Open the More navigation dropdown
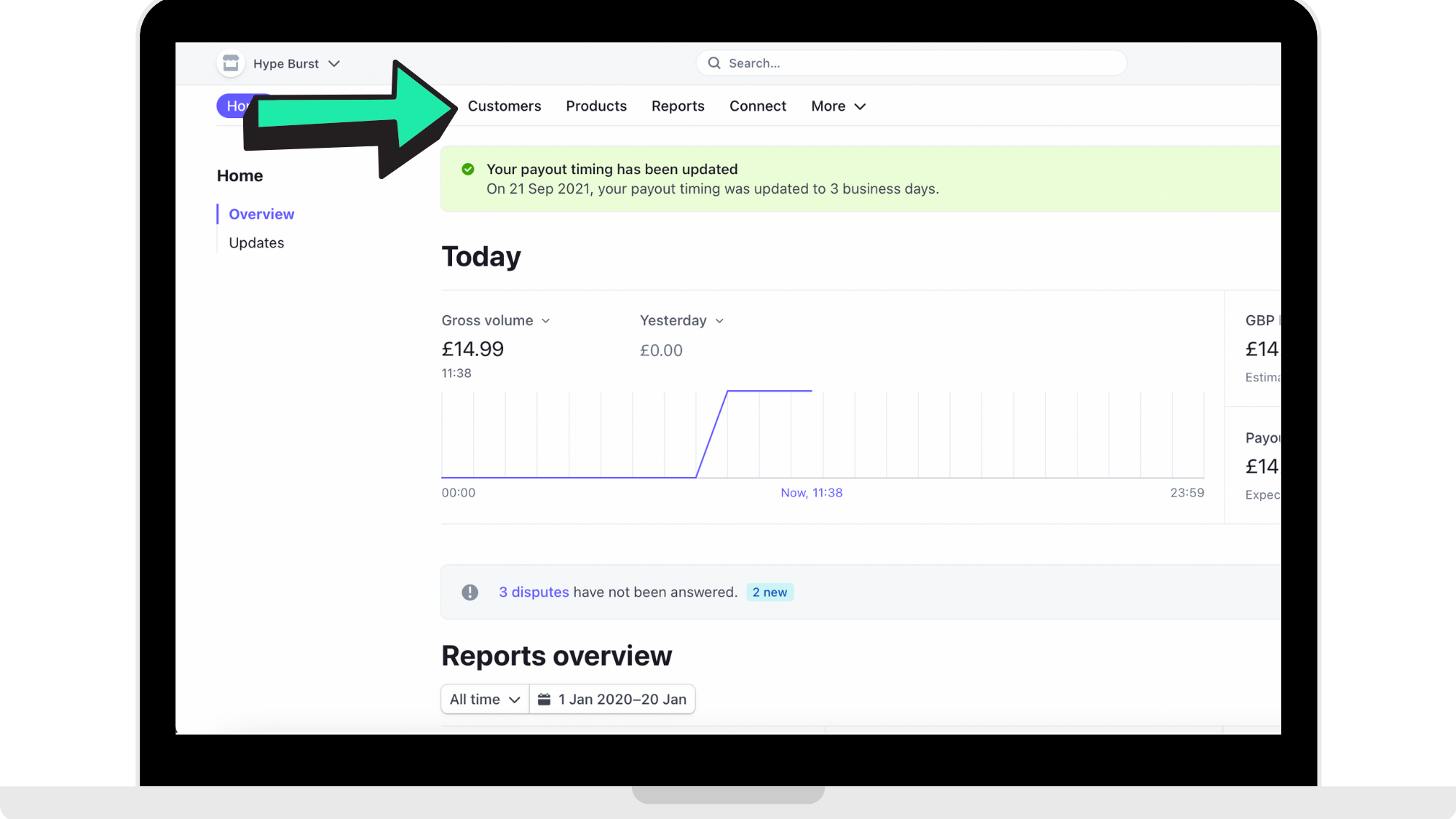Image resolution: width=1456 pixels, height=819 pixels. pyautogui.click(x=838, y=106)
